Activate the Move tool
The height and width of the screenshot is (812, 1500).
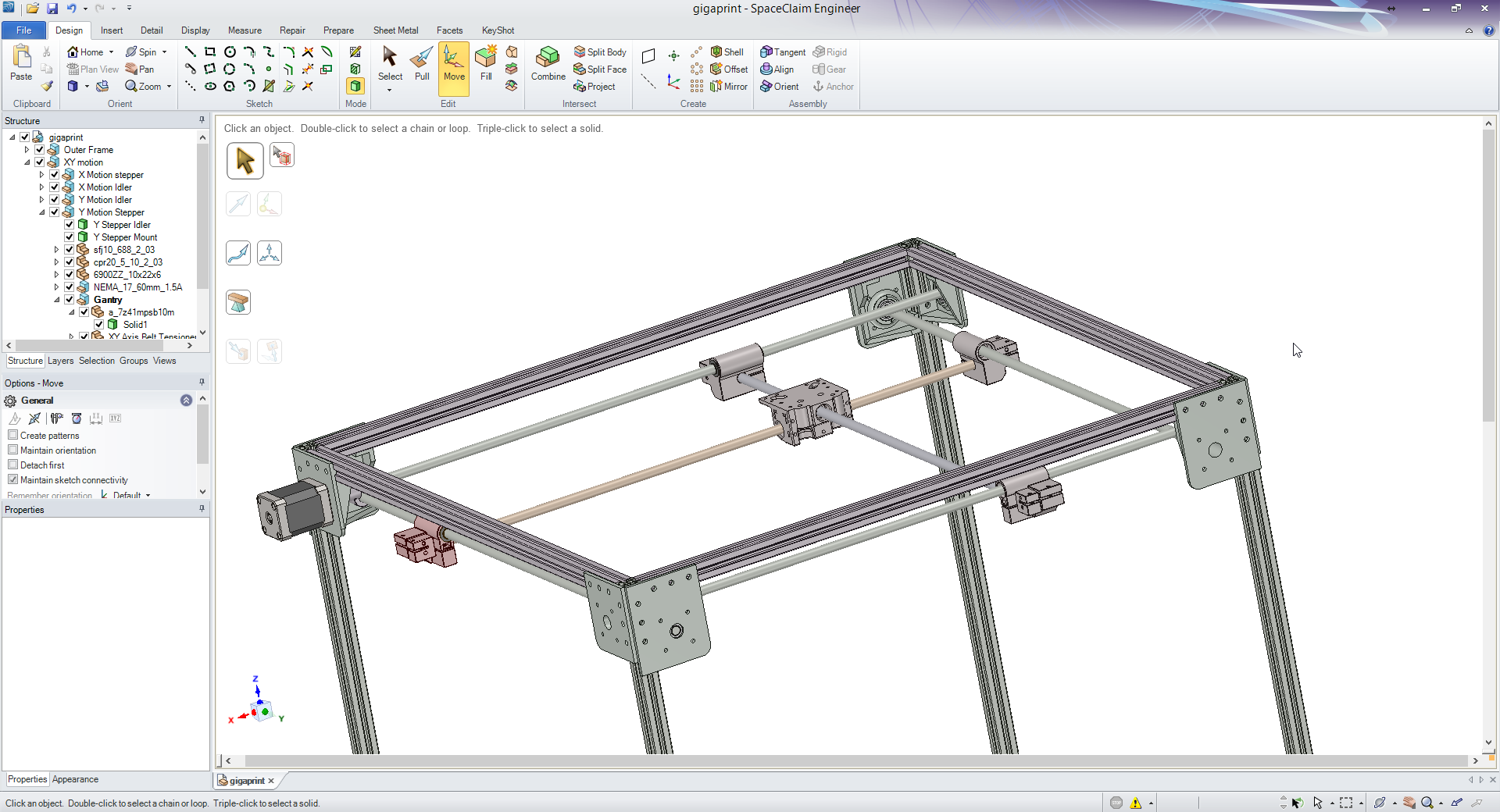click(x=454, y=63)
